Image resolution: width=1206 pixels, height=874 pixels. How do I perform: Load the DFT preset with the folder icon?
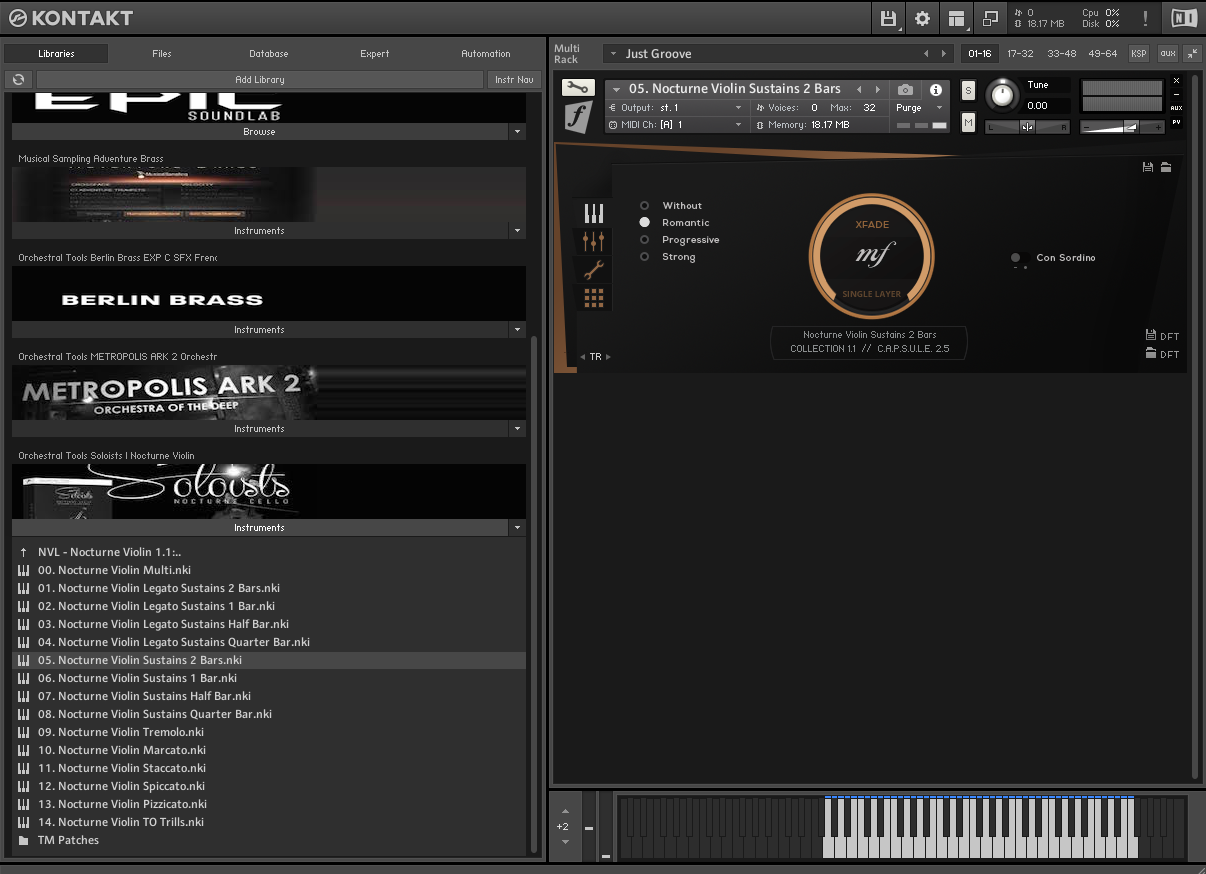coord(1151,353)
